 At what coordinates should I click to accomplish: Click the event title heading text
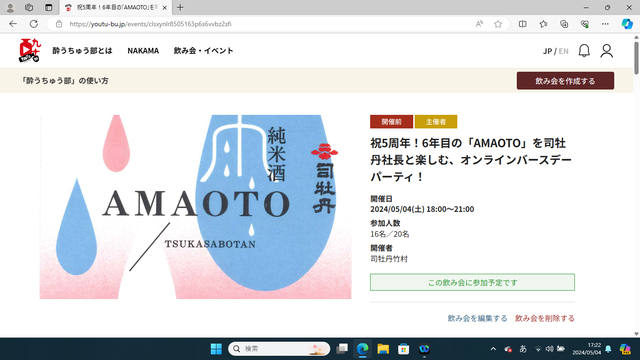[x=471, y=160]
